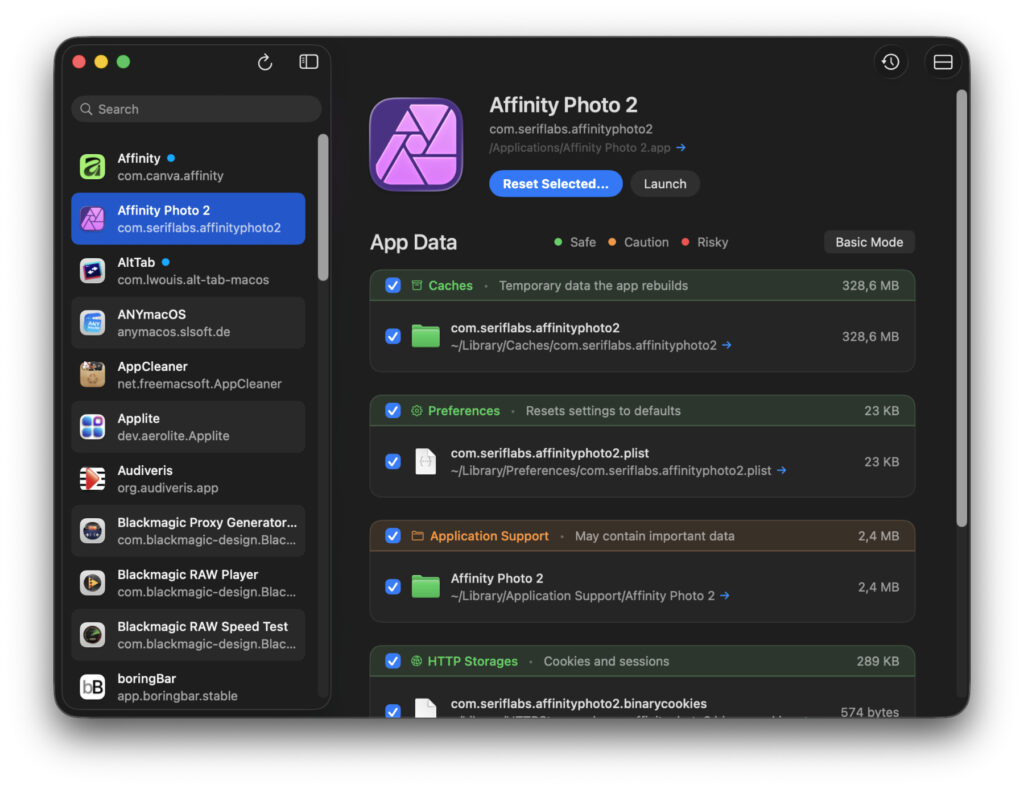1024x789 pixels.
Task: Click the refresh icon in sidebar header
Action: [264, 62]
